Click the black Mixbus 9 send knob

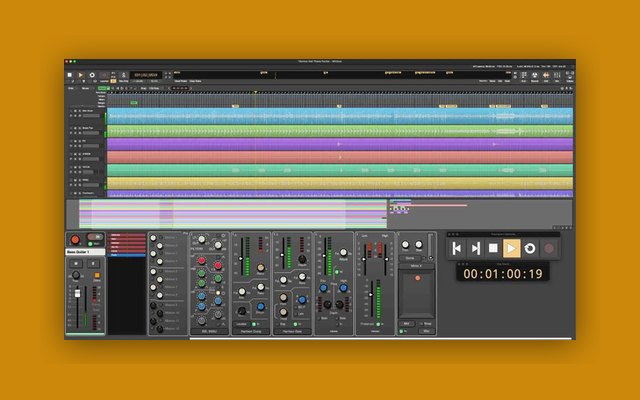pos(153,306)
